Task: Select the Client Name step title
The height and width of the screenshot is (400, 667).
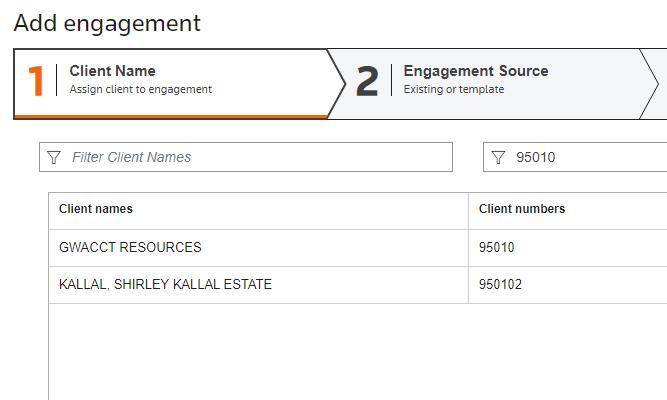Action: point(112,71)
